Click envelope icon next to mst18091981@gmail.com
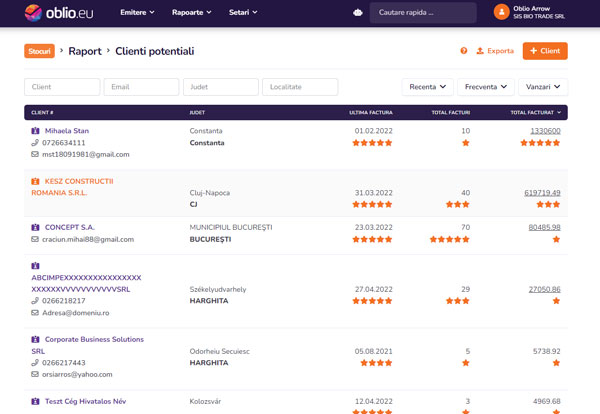 click(35, 154)
